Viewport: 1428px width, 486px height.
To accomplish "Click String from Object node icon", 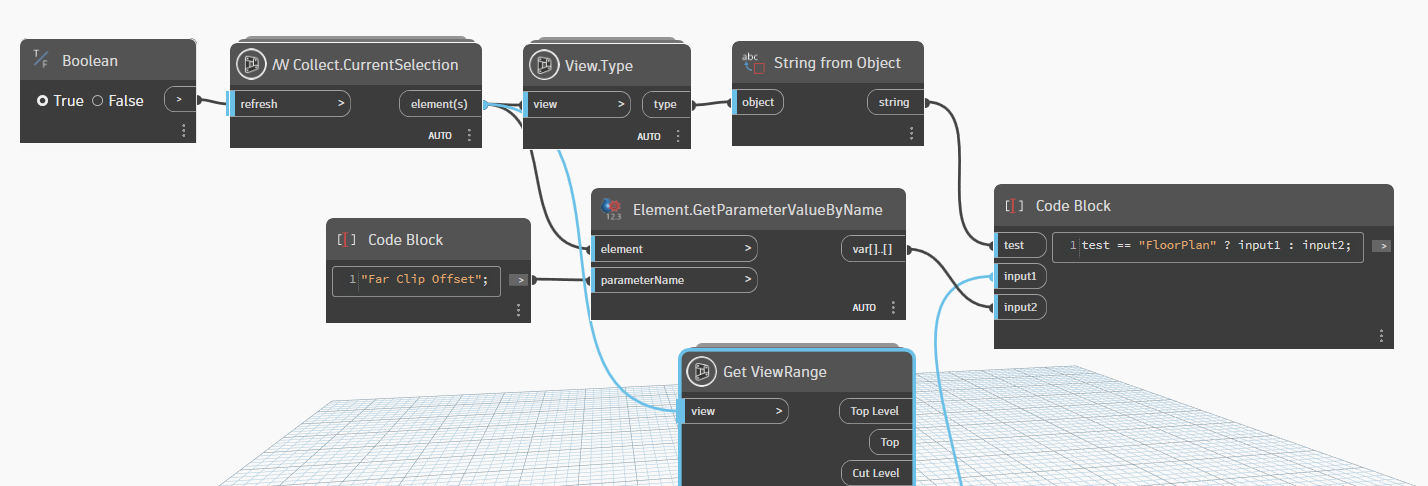I will (753, 63).
